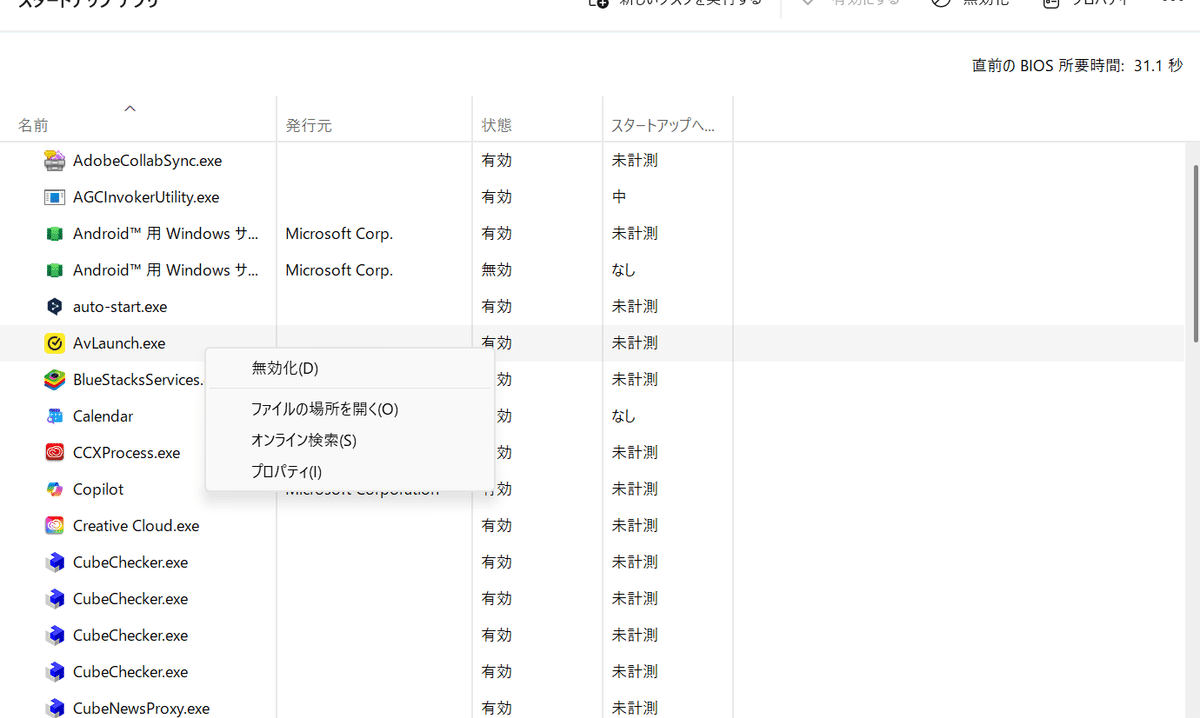Click the Calendar app icon
1200x718 pixels.
(x=54, y=415)
